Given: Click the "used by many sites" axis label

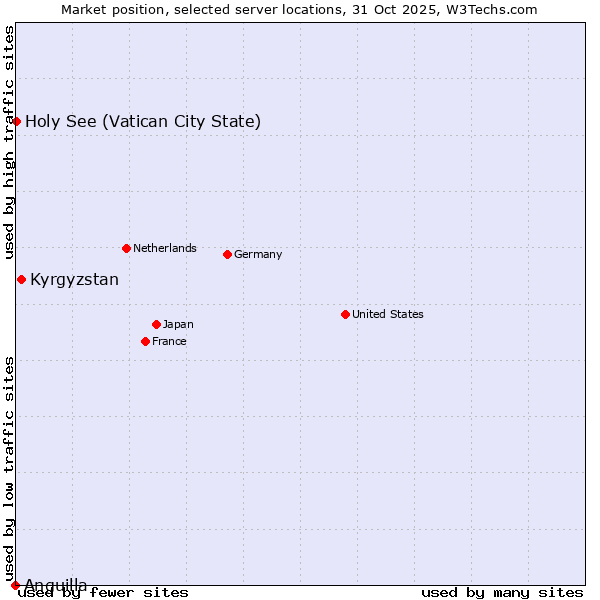Looking at the screenshot, I should (502, 593).
